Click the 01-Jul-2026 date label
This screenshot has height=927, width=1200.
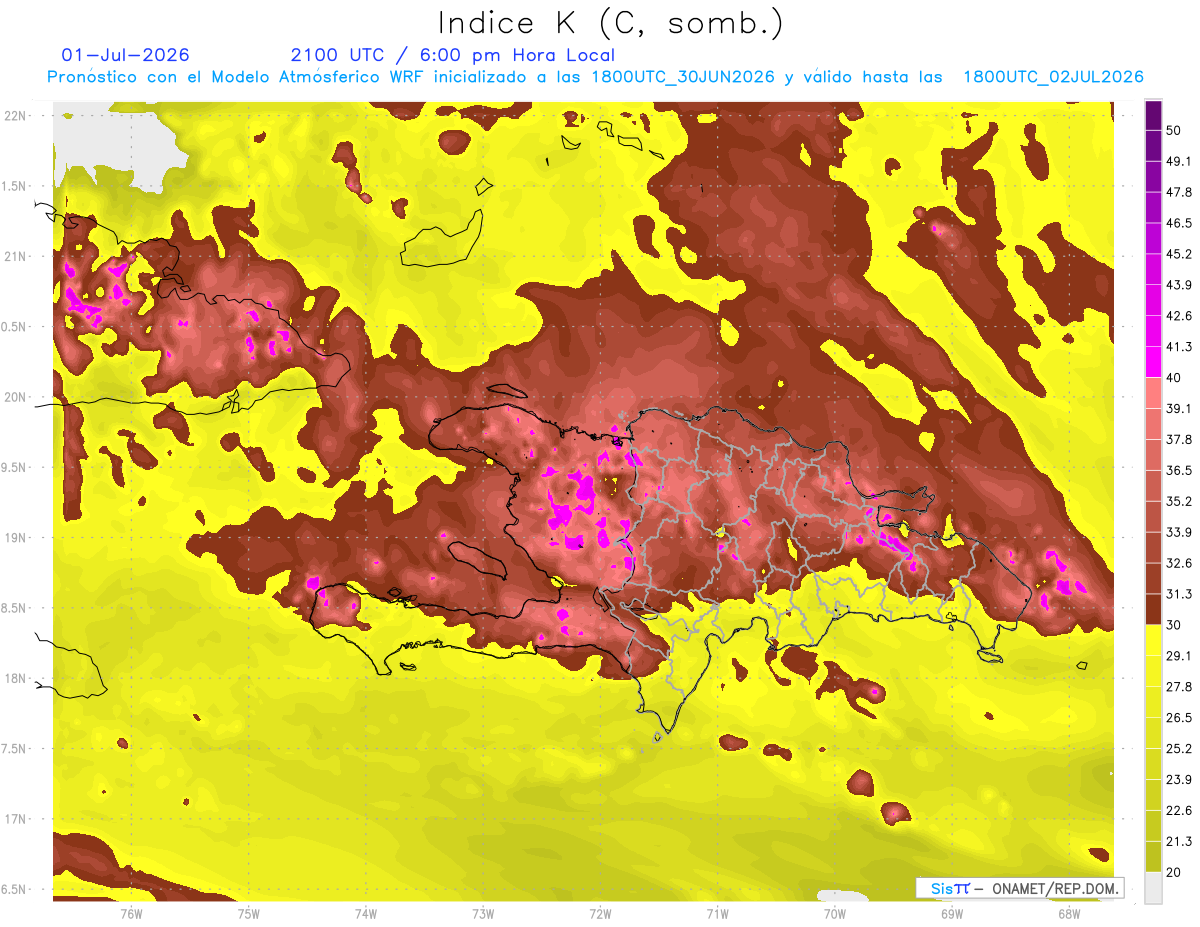coord(126,55)
